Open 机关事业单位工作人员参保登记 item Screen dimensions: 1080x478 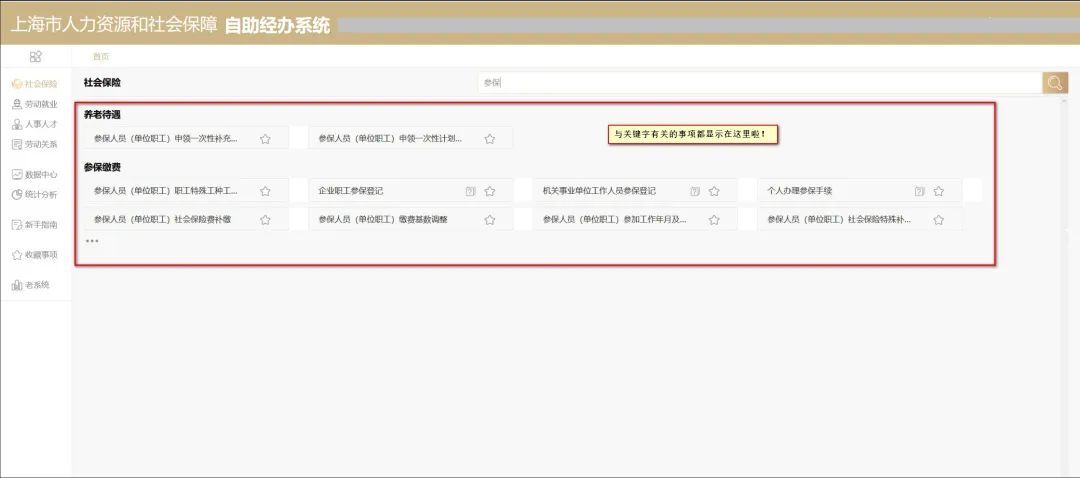598,191
